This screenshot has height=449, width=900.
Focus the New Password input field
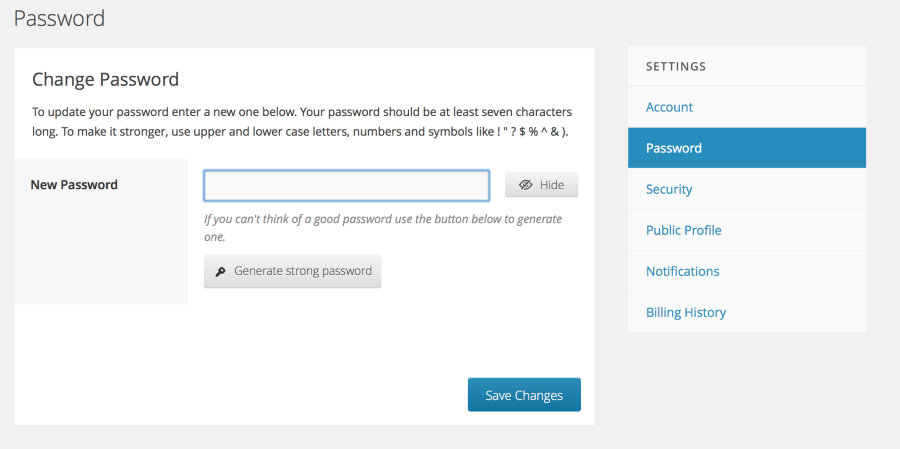pos(346,186)
